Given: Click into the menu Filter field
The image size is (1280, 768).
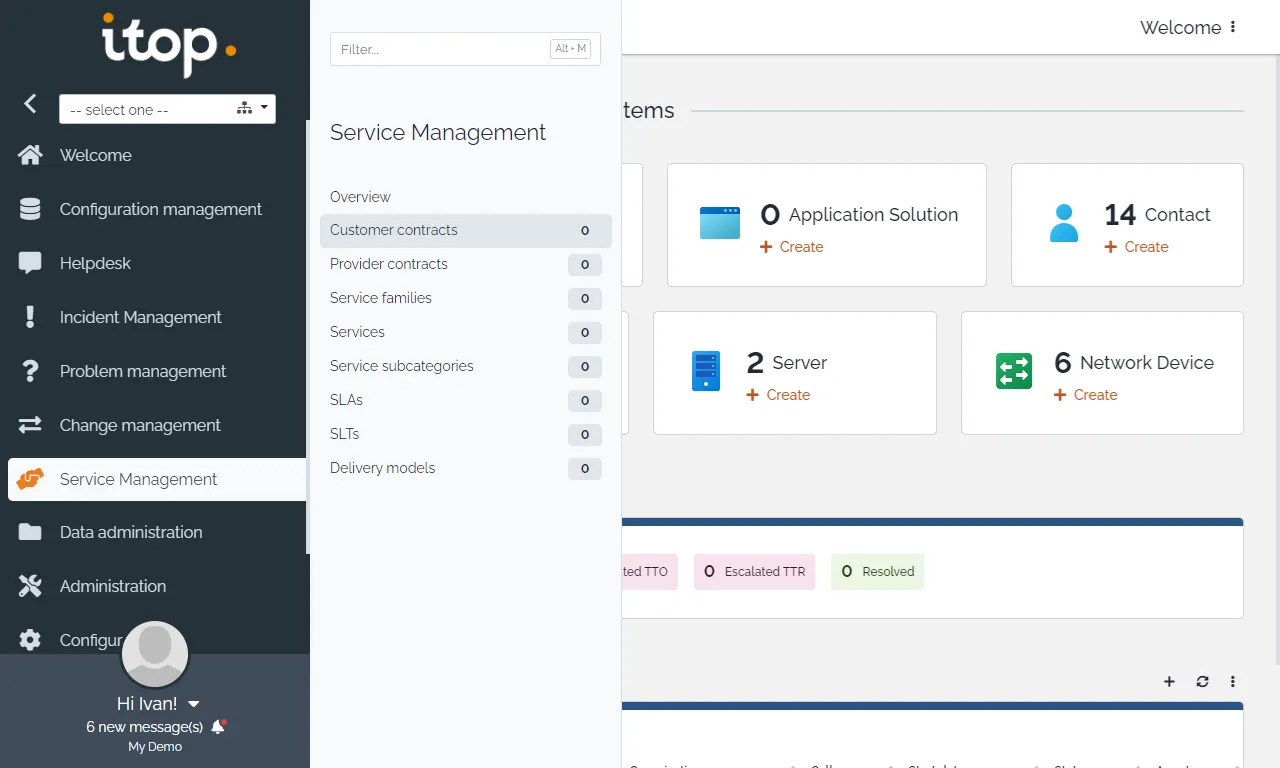Looking at the screenshot, I should [x=465, y=49].
